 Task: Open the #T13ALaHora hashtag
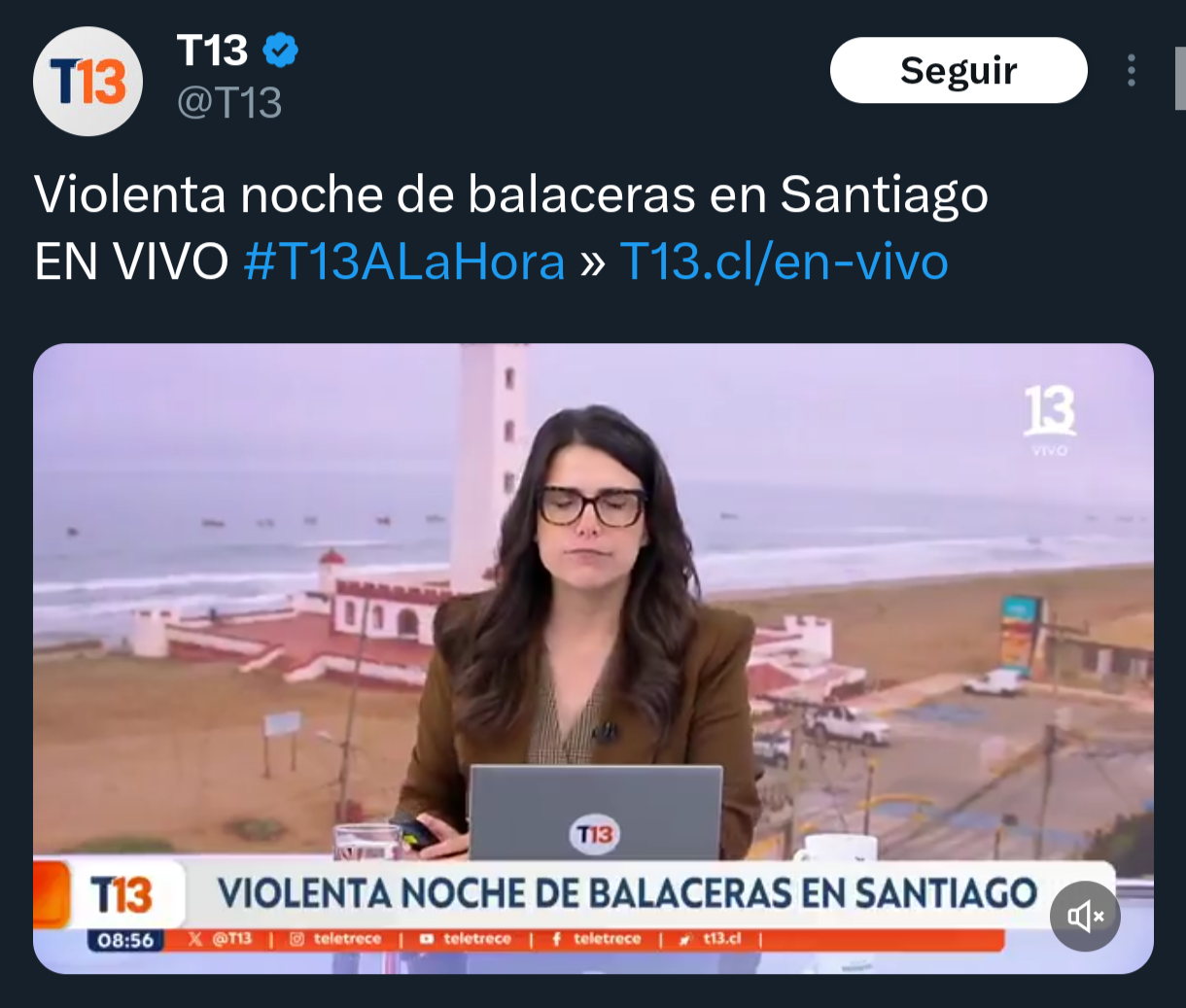point(403,261)
